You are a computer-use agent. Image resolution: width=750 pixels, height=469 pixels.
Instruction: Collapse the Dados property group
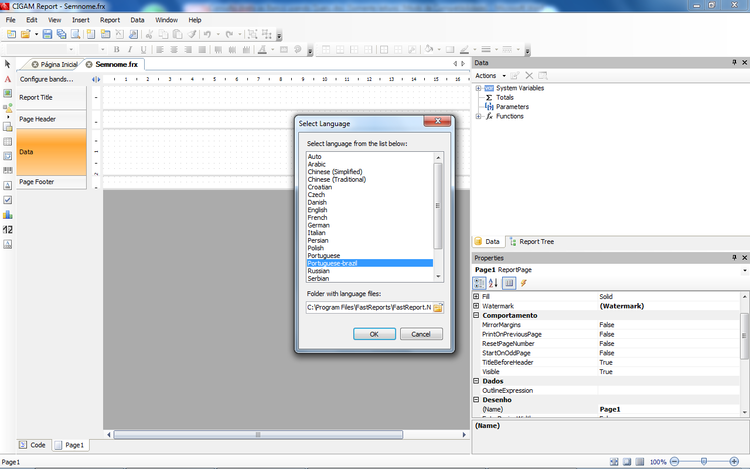476,381
